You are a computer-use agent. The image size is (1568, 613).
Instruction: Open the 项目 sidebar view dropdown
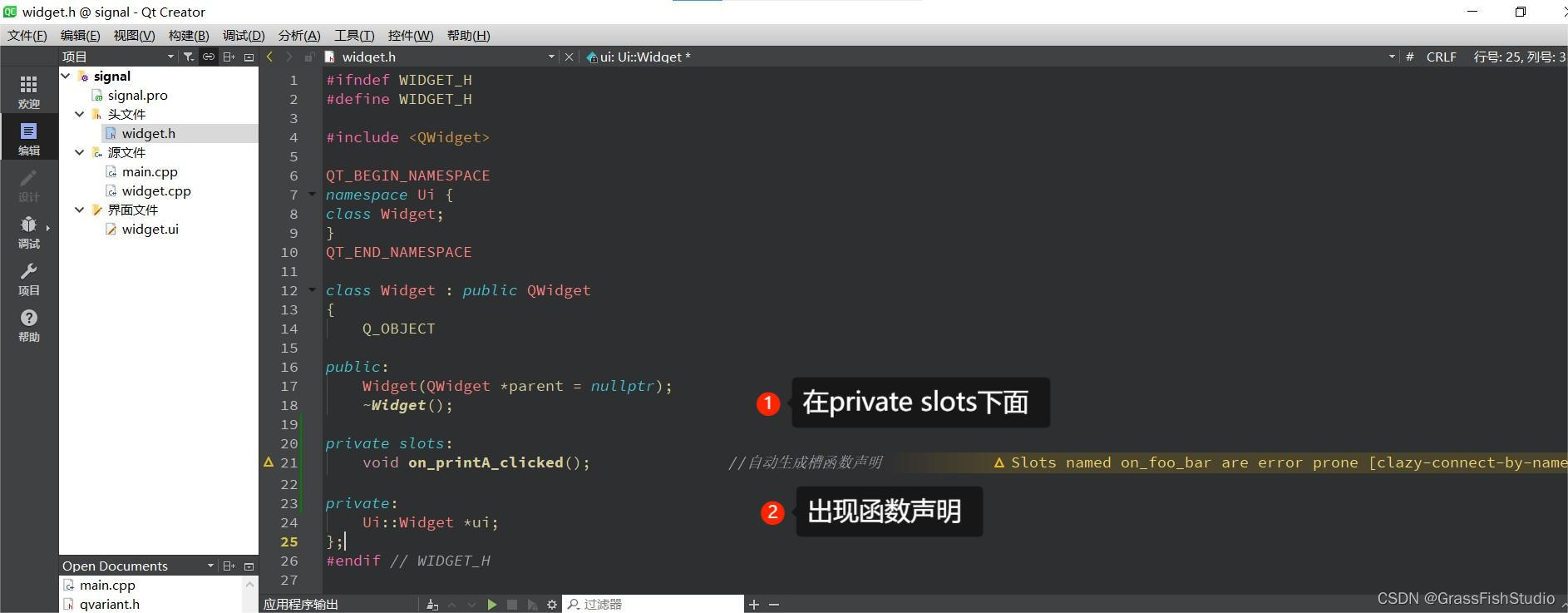pyautogui.click(x=170, y=57)
